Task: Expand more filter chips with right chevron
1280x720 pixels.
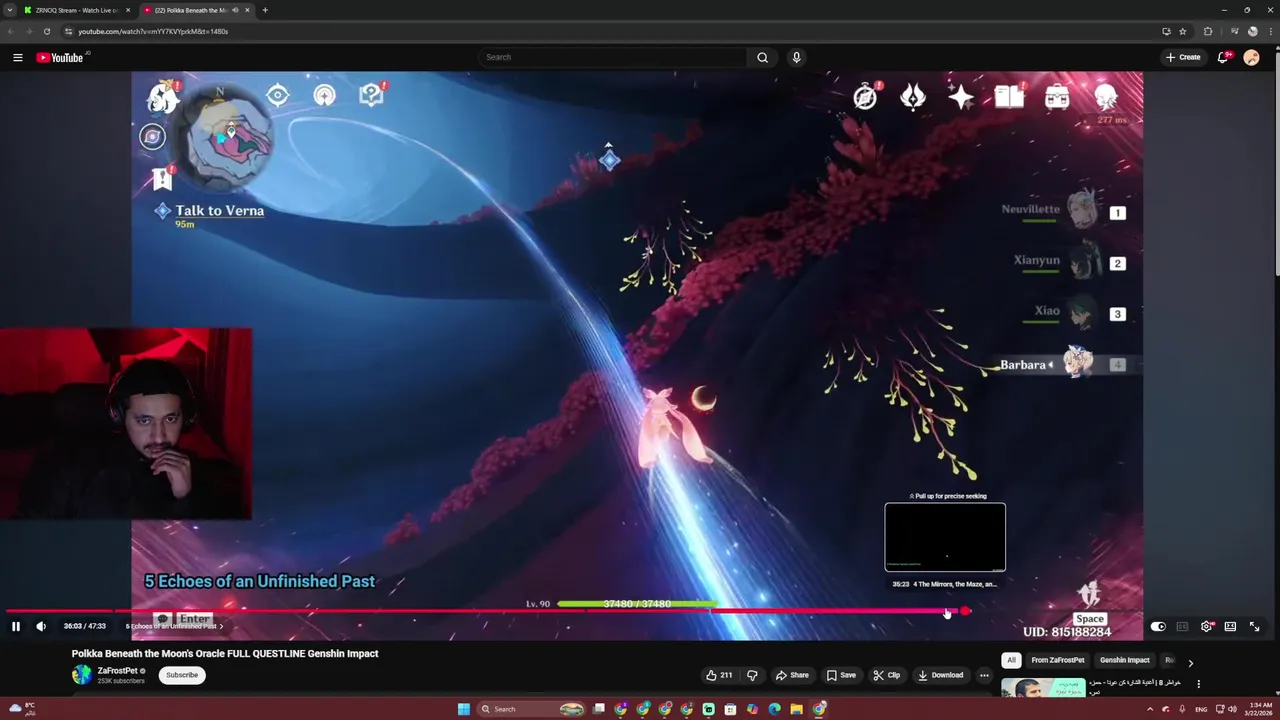Action: pos(1190,662)
